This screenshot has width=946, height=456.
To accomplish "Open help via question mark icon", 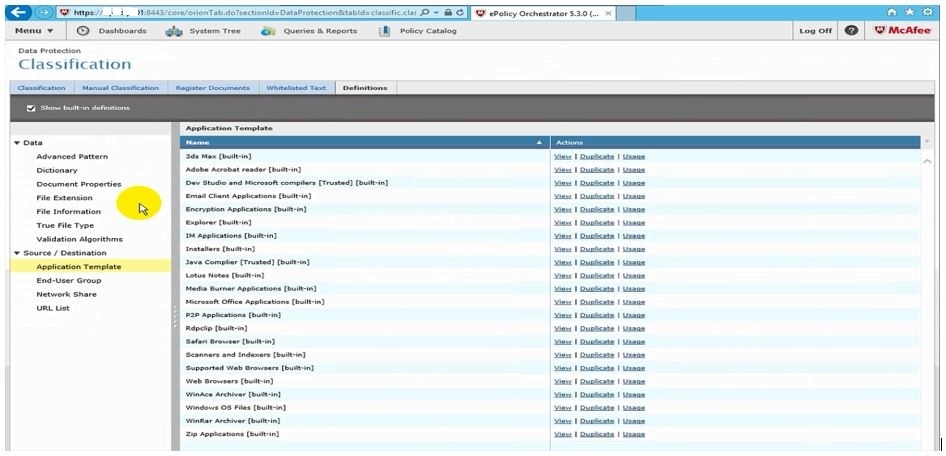I will pyautogui.click(x=851, y=31).
